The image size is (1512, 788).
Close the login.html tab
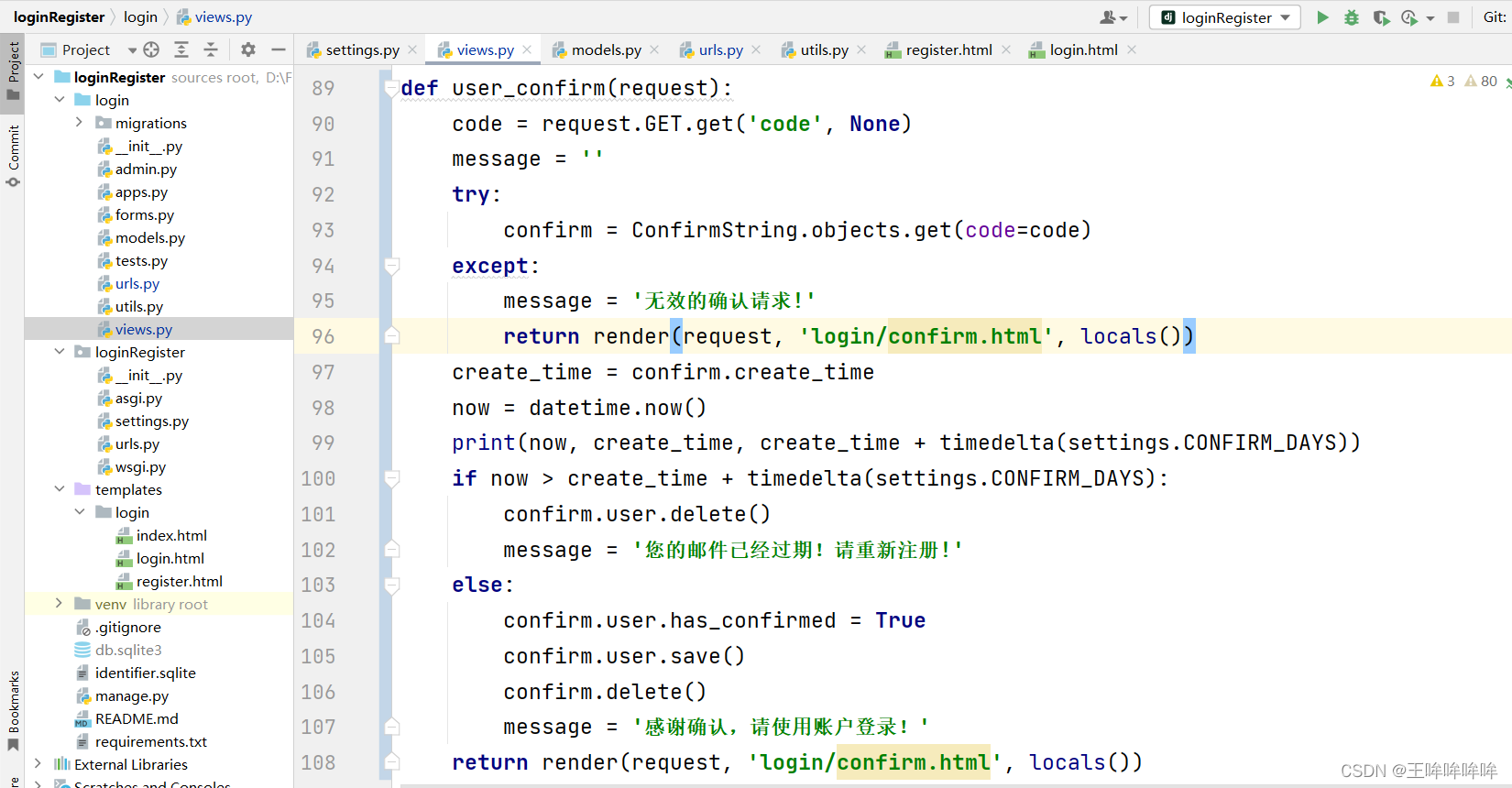1132,49
